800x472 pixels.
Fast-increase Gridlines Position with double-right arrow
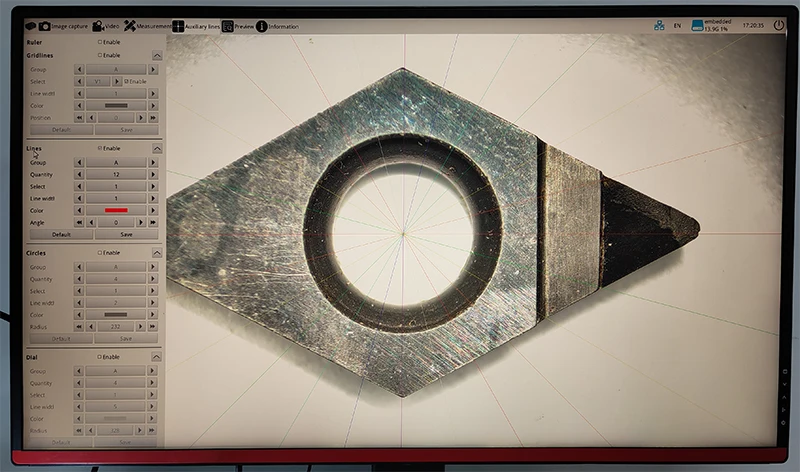[153, 118]
